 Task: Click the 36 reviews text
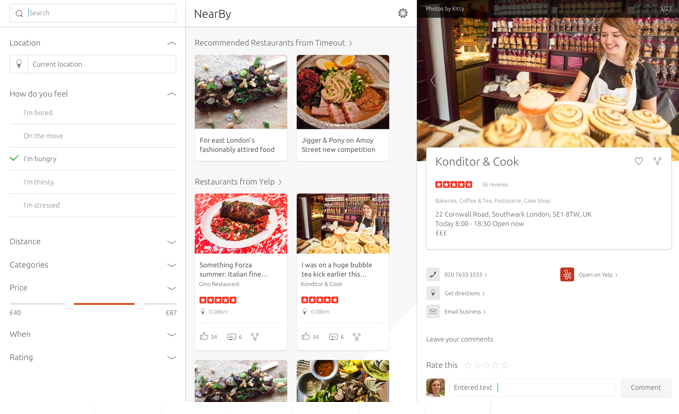tap(495, 184)
